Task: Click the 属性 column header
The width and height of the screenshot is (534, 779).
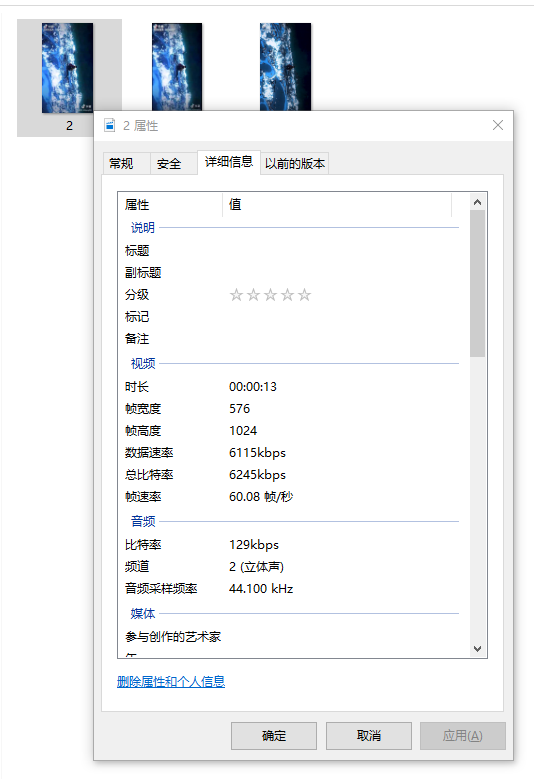Action: click(x=170, y=205)
